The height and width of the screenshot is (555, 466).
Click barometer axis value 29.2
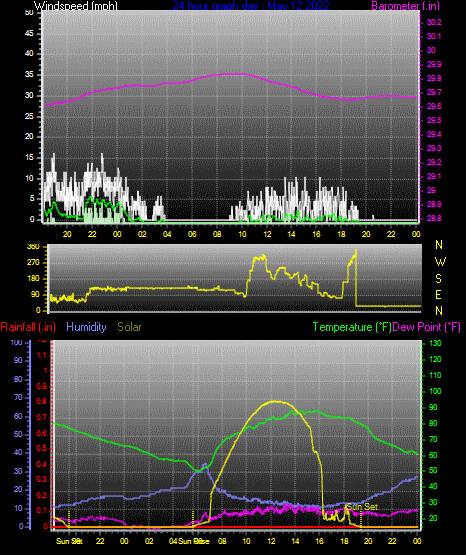pos(434,162)
